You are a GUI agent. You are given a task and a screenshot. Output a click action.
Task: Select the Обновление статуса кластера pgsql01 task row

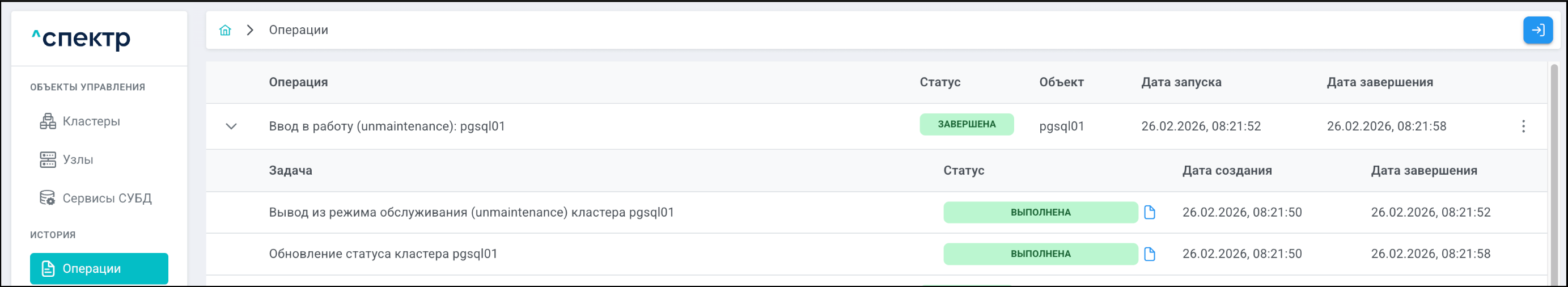(383, 254)
